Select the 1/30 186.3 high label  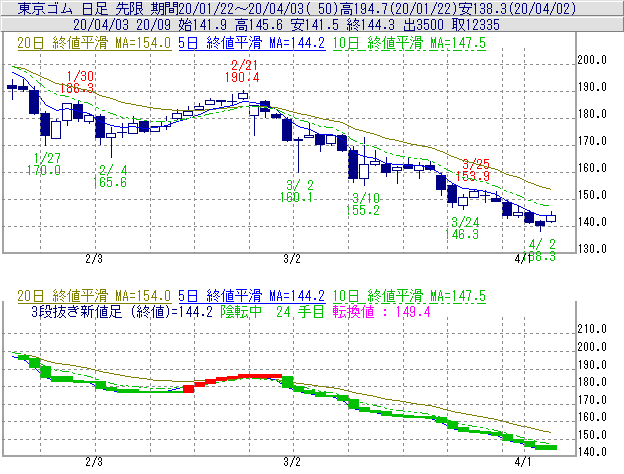77,82
